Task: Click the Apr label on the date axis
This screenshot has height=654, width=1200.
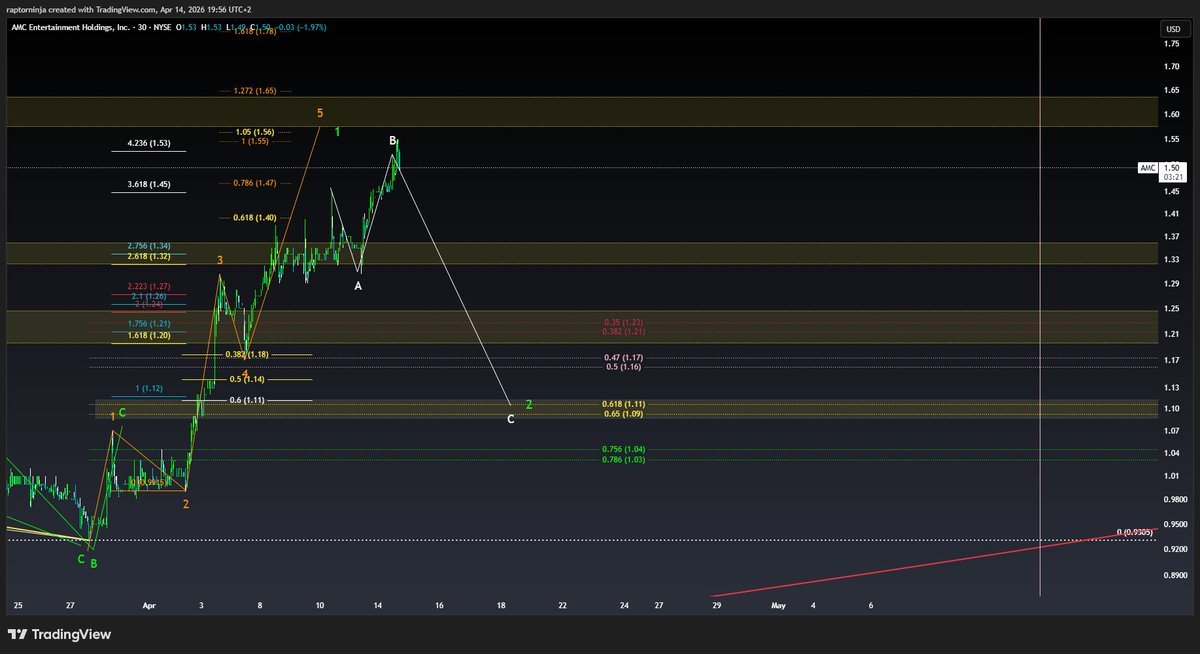Action: [x=150, y=605]
